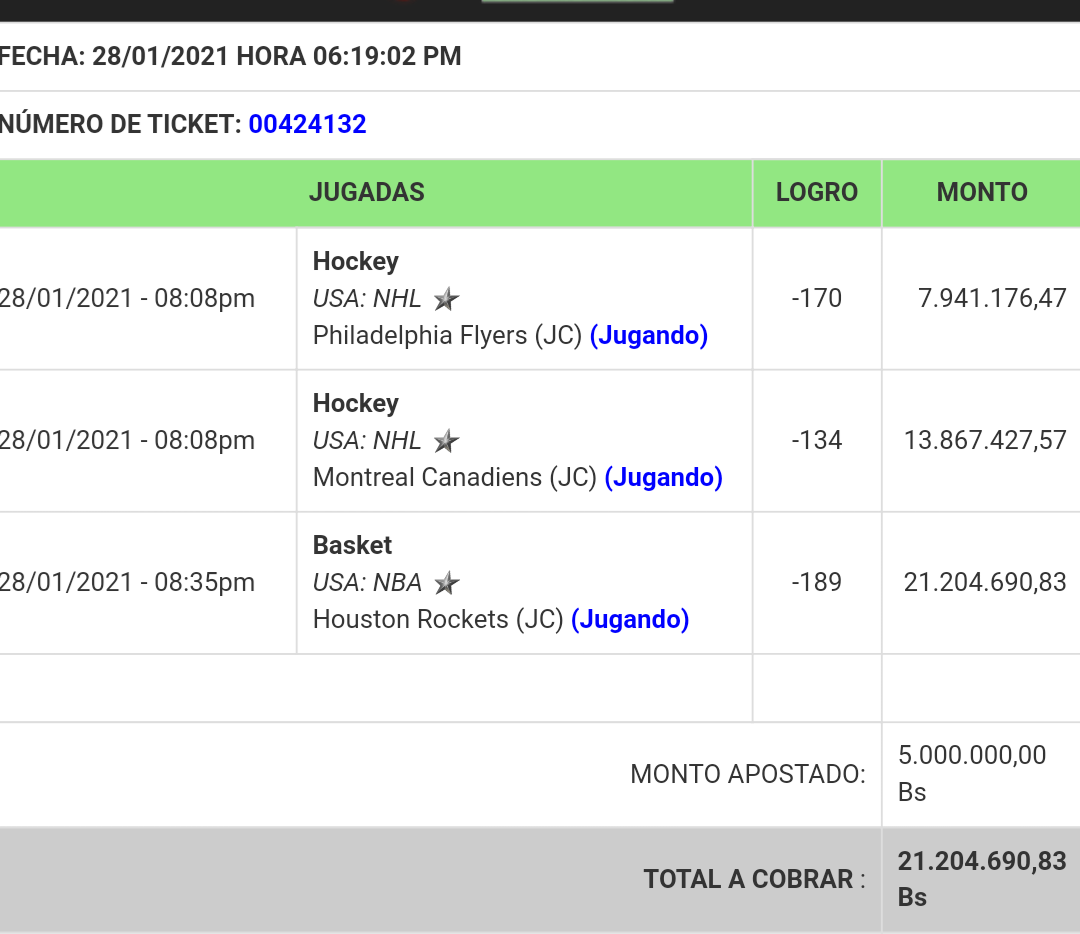Click the star icon beside Montreal Canadiens NHL
The width and height of the screenshot is (1080, 934).
446,441
